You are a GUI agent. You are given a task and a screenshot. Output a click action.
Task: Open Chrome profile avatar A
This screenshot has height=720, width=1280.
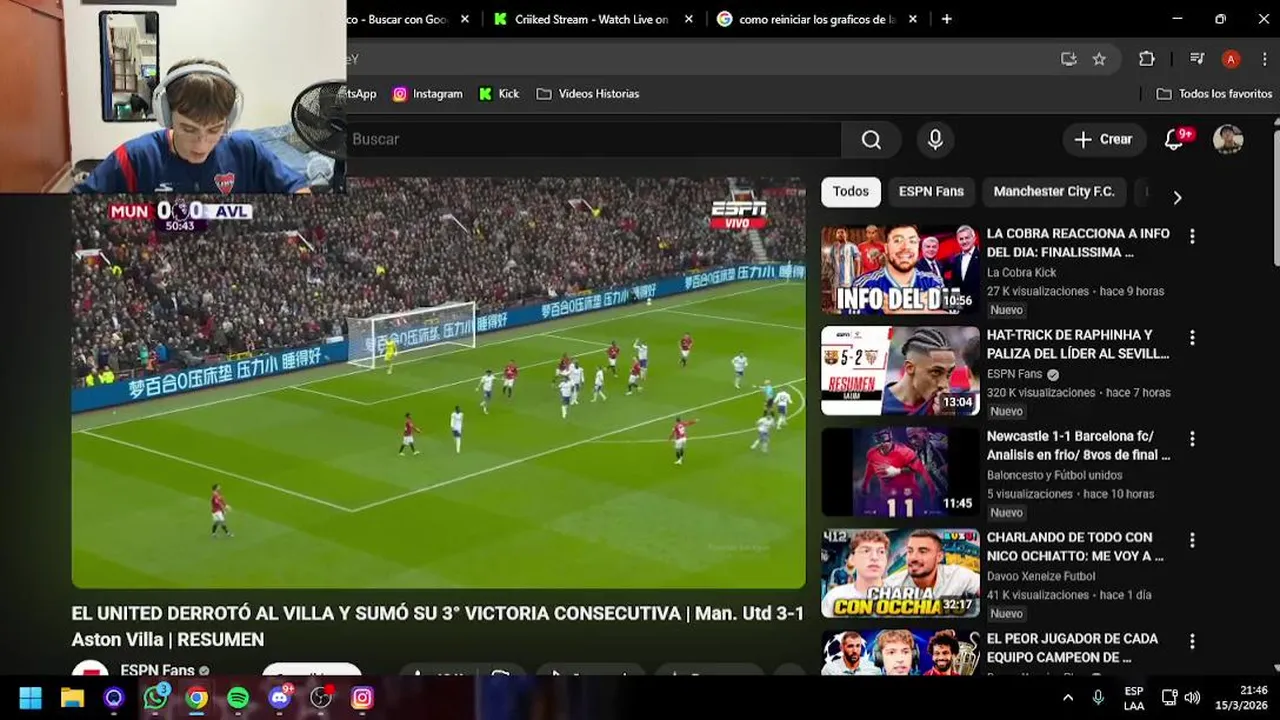click(x=1231, y=59)
